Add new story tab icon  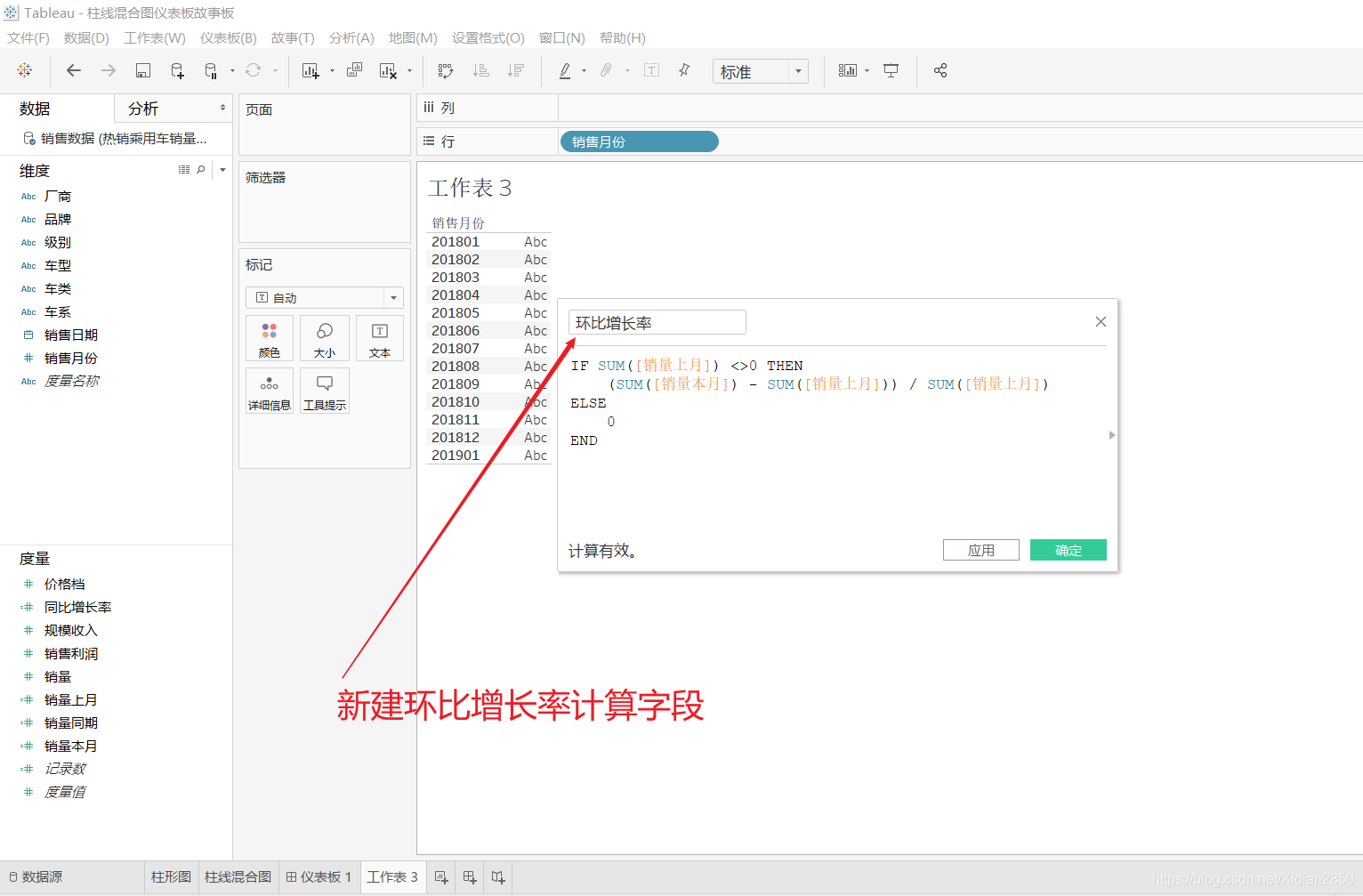click(x=498, y=877)
